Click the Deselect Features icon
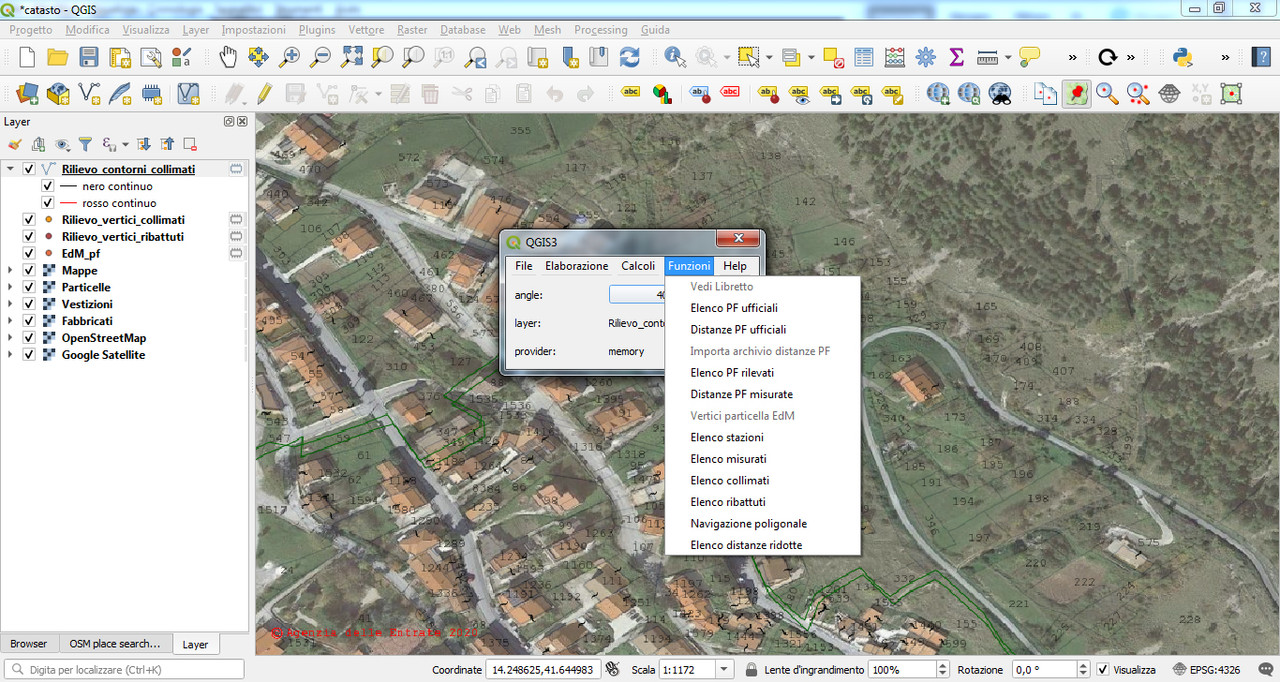The image size is (1280, 682). (832, 57)
